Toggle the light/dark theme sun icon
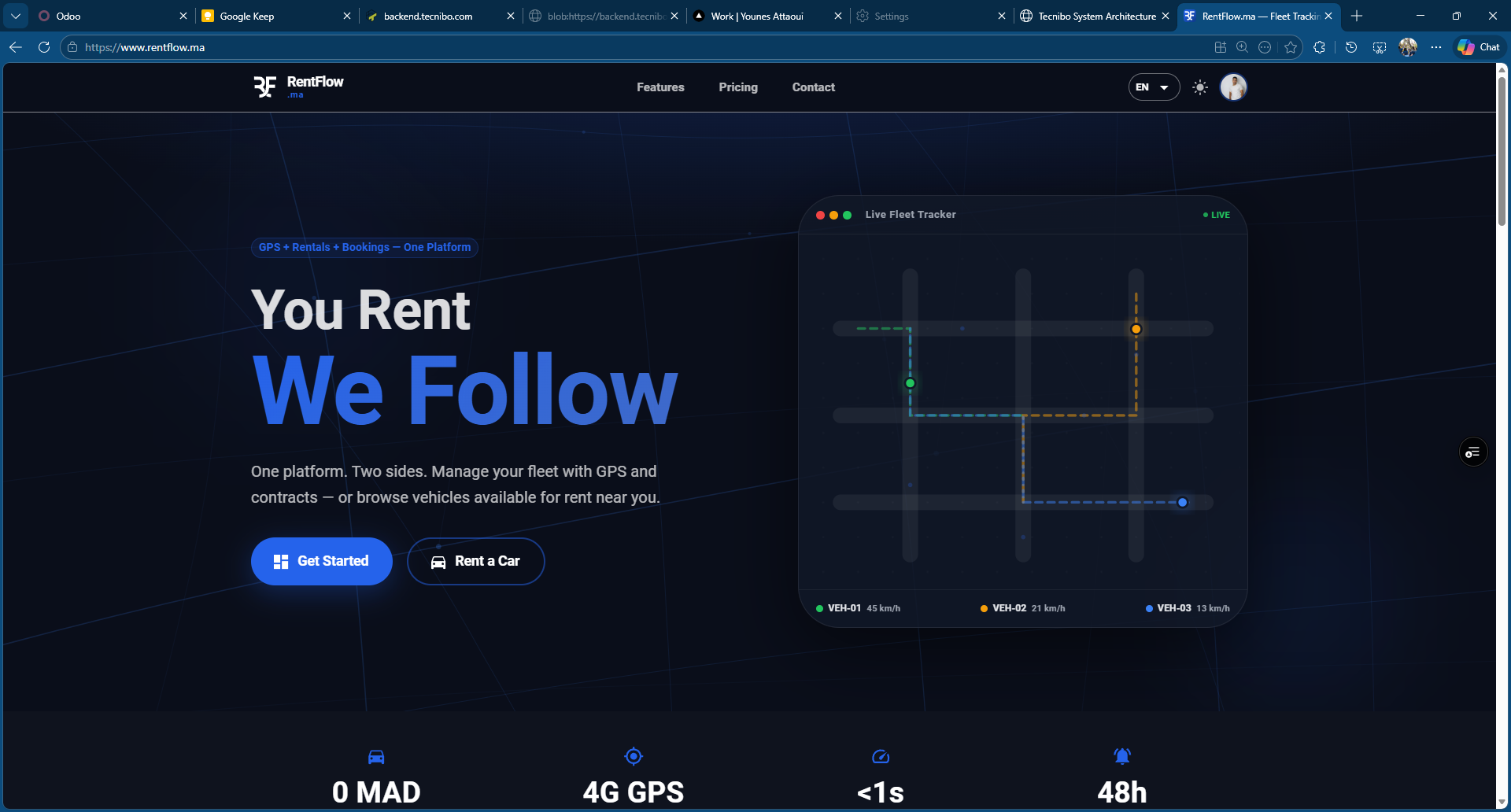This screenshot has height=812, width=1511. pos(1200,87)
